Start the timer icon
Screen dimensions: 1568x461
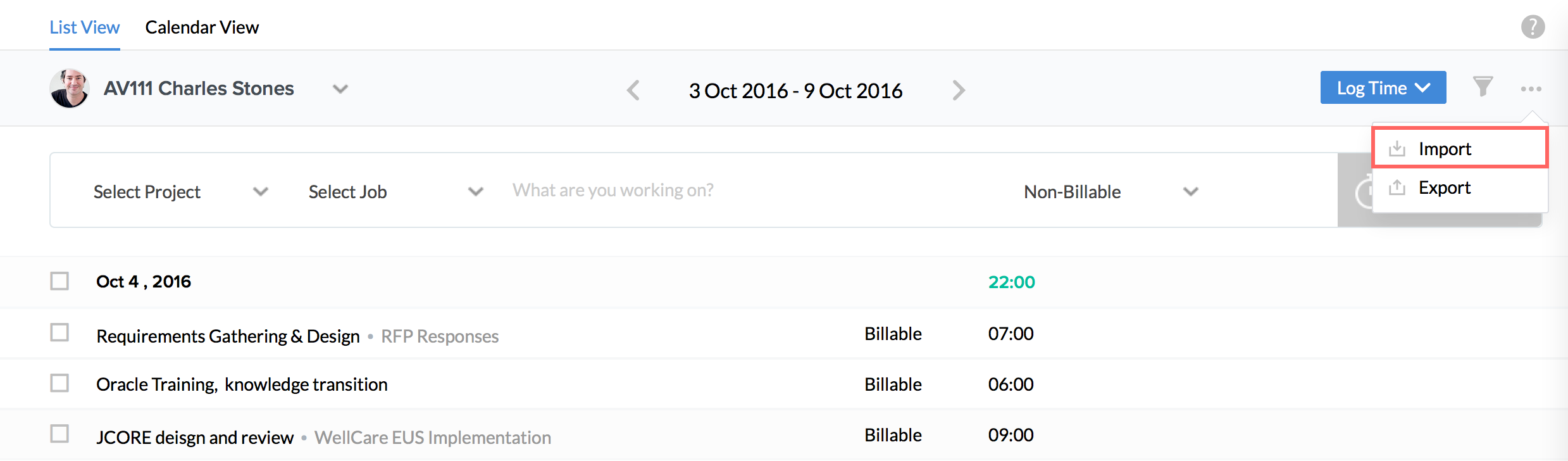(1362, 193)
